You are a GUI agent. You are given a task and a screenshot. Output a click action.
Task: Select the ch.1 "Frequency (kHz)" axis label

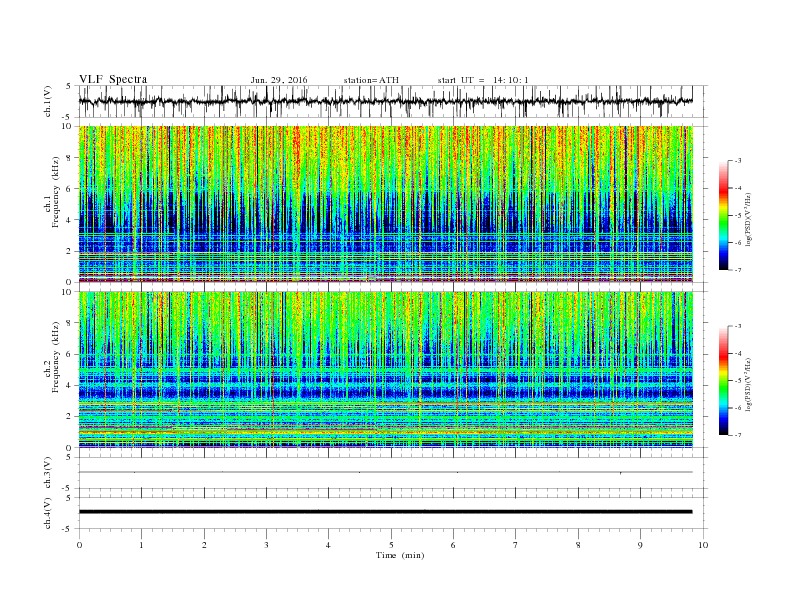(x=56, y=192)
